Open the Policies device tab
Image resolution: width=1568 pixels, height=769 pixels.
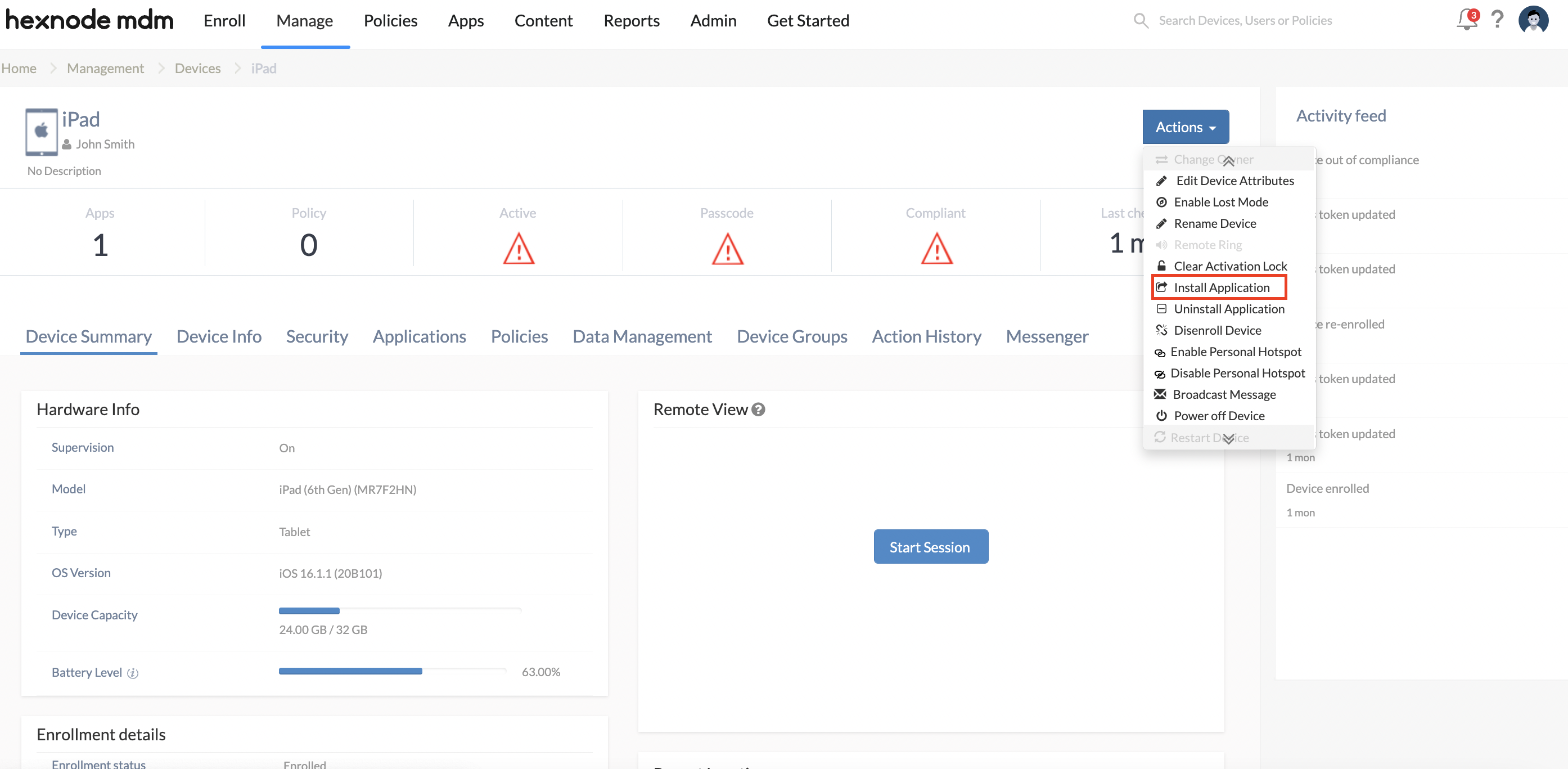pos(519,336)
